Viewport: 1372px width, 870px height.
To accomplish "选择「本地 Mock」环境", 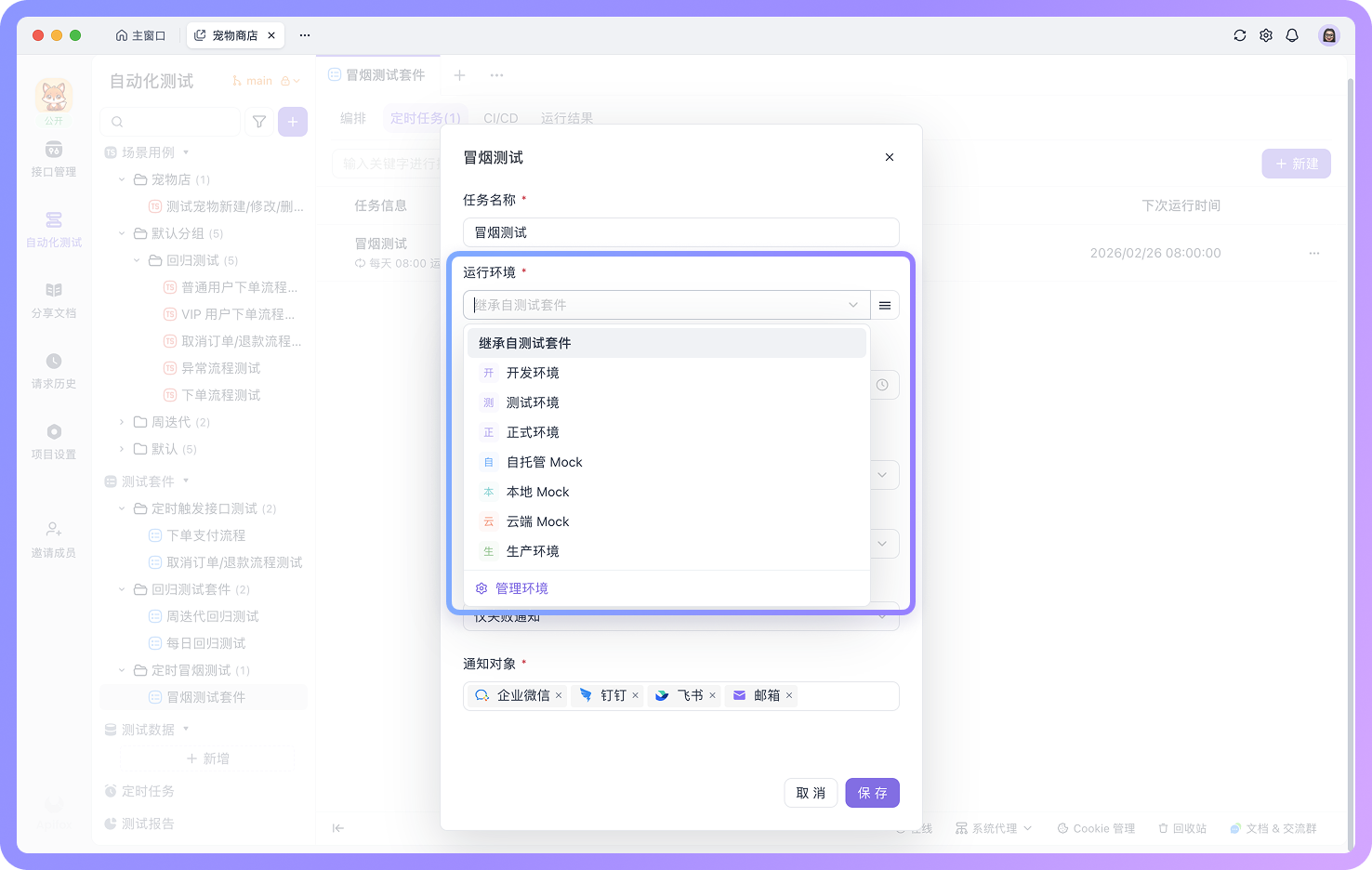I will 537,491.
